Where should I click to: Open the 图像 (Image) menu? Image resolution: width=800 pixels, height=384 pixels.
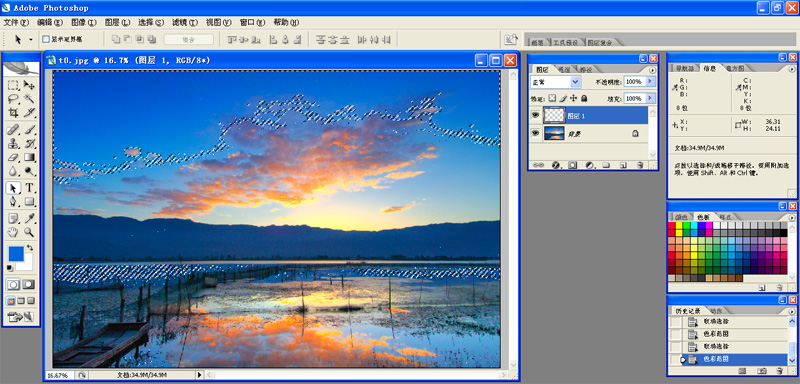point(84,22)
